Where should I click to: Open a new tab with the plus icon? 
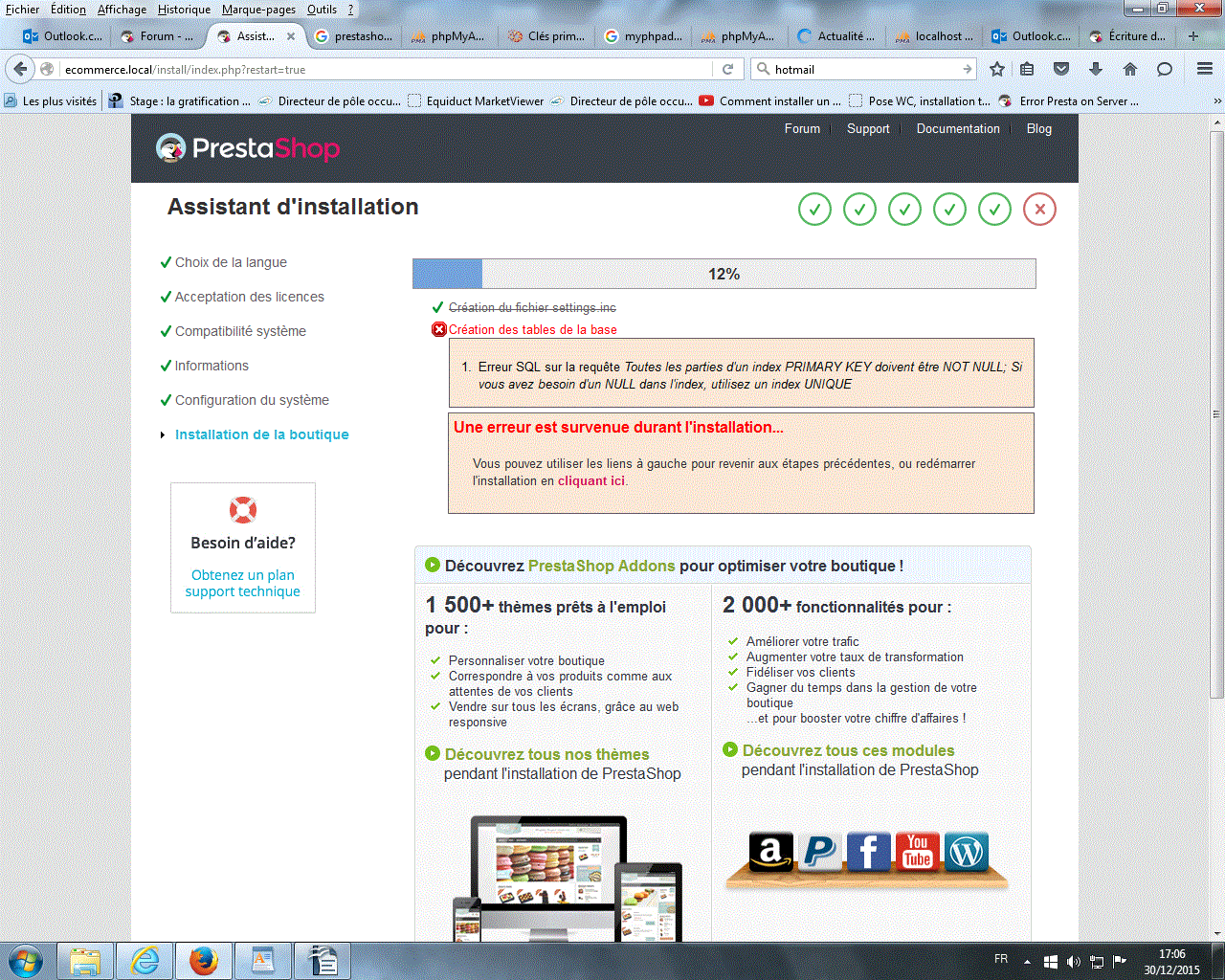click(1193, 36)
